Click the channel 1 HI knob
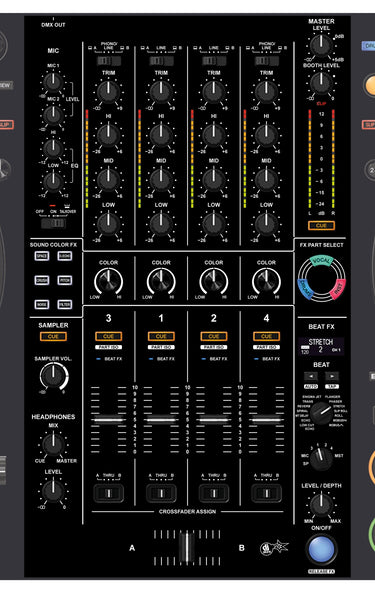This screenshot has width=375, height=596. pyautogui.click(x=161, y=135)
